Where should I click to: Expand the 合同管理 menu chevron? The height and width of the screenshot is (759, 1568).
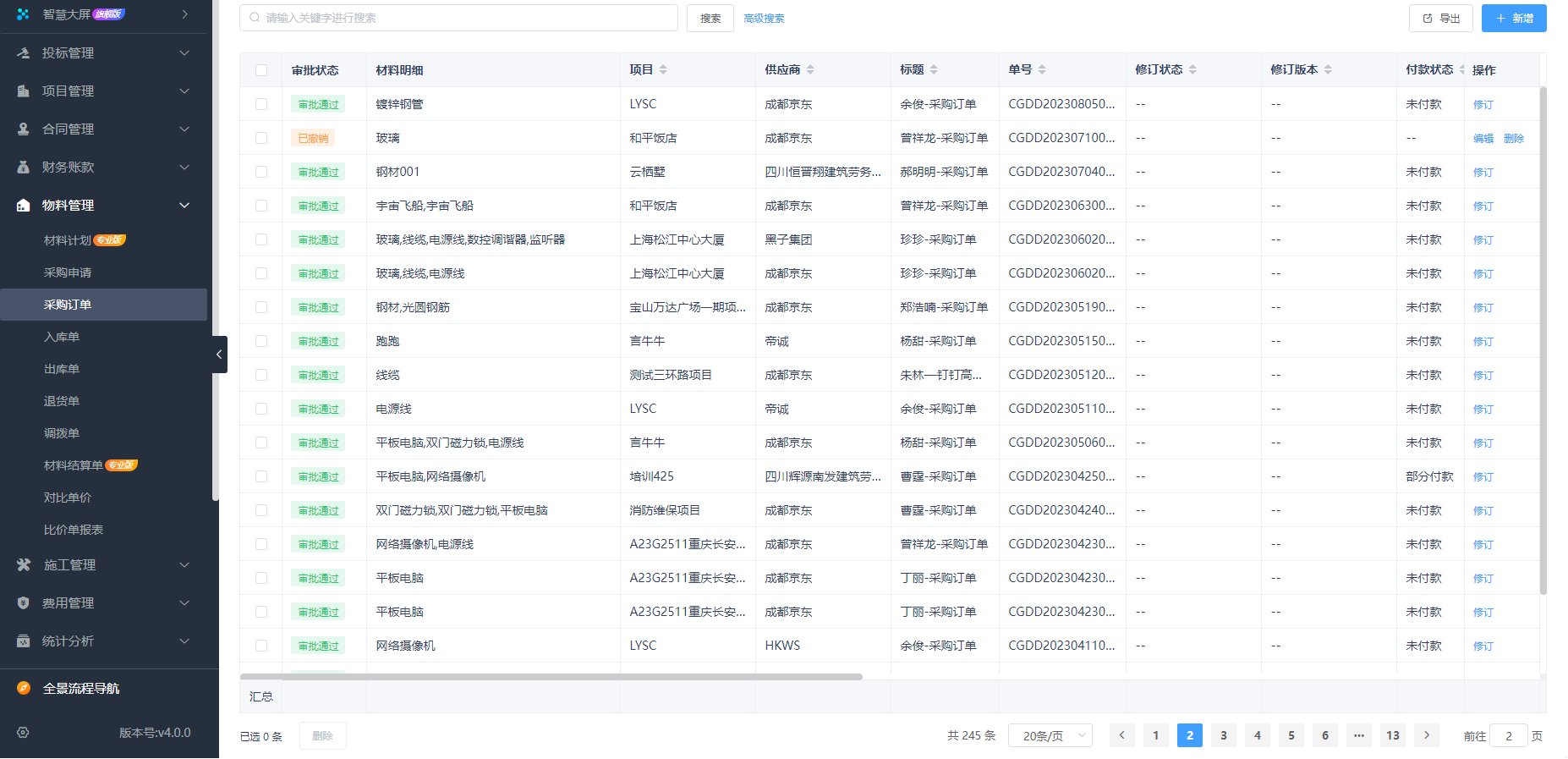pyautogui.click(x=184, y=129)
